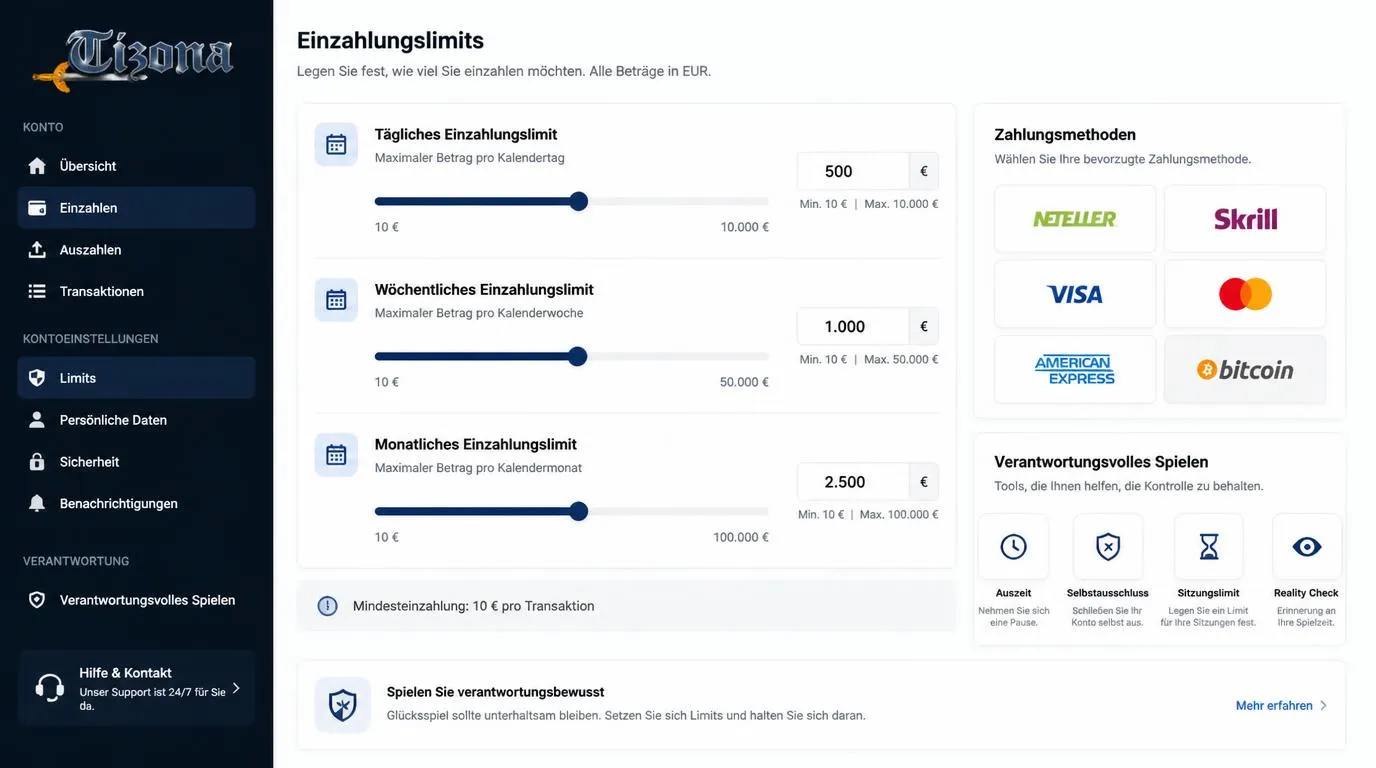This screenshot has height=768, width=1376.
Task: Click the wallet icon beside Einzahlen
Action: (x=37, y=208)
